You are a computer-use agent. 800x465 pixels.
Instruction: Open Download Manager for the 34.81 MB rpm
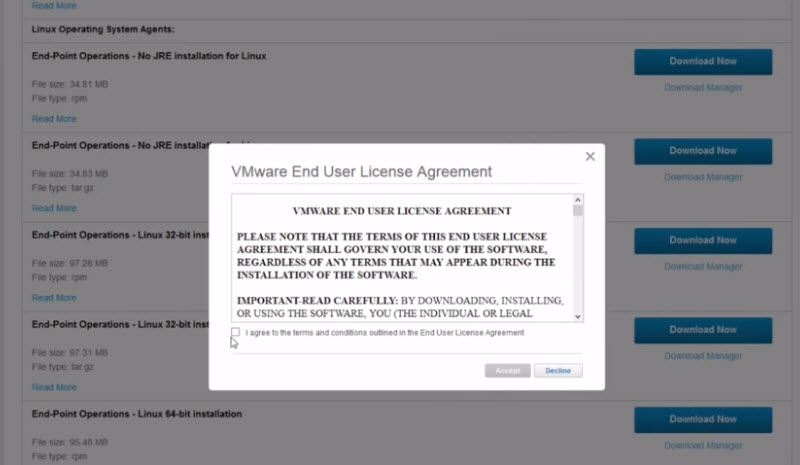703,88
